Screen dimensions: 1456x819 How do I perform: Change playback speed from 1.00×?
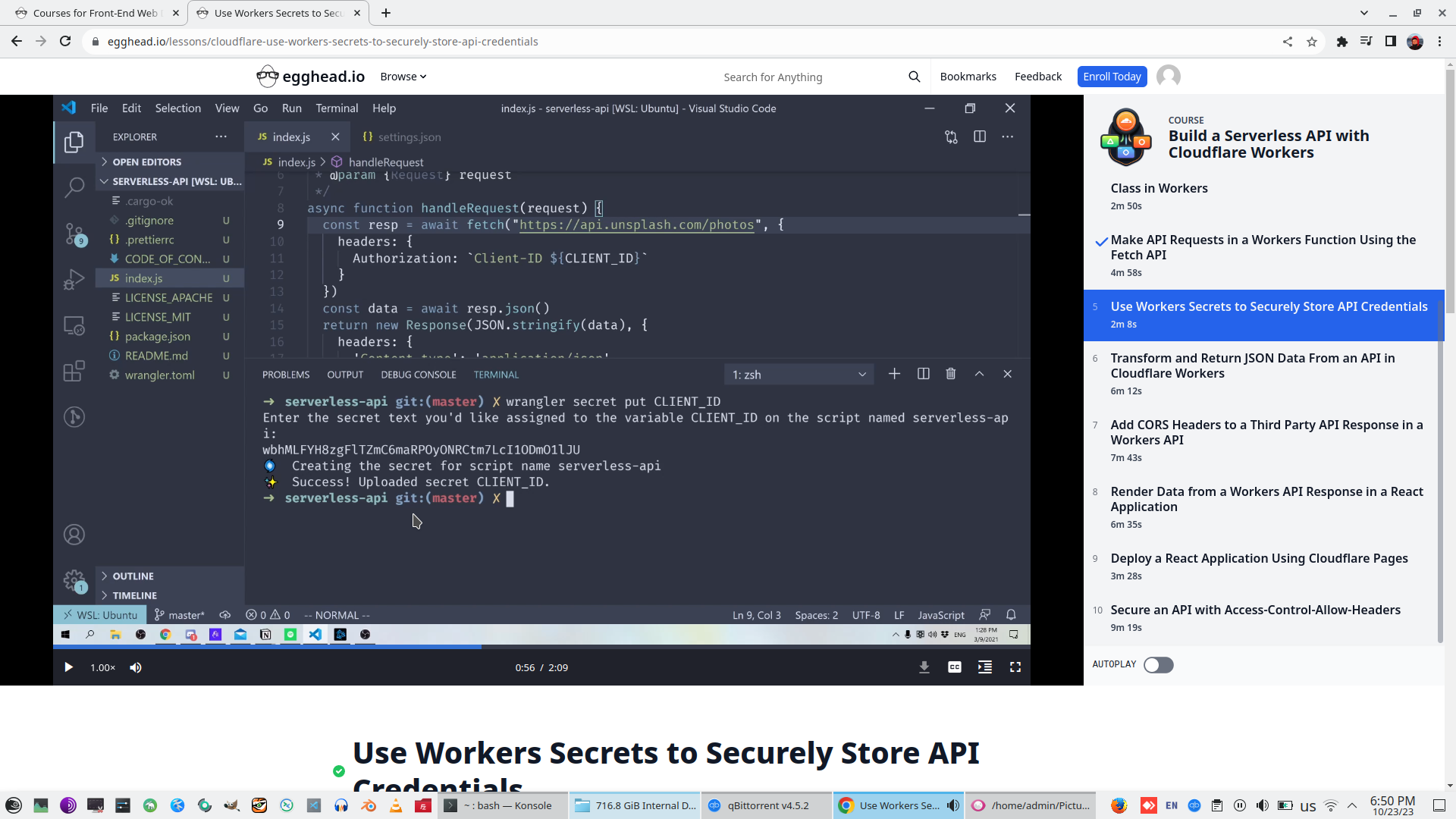tap(102, 667)
